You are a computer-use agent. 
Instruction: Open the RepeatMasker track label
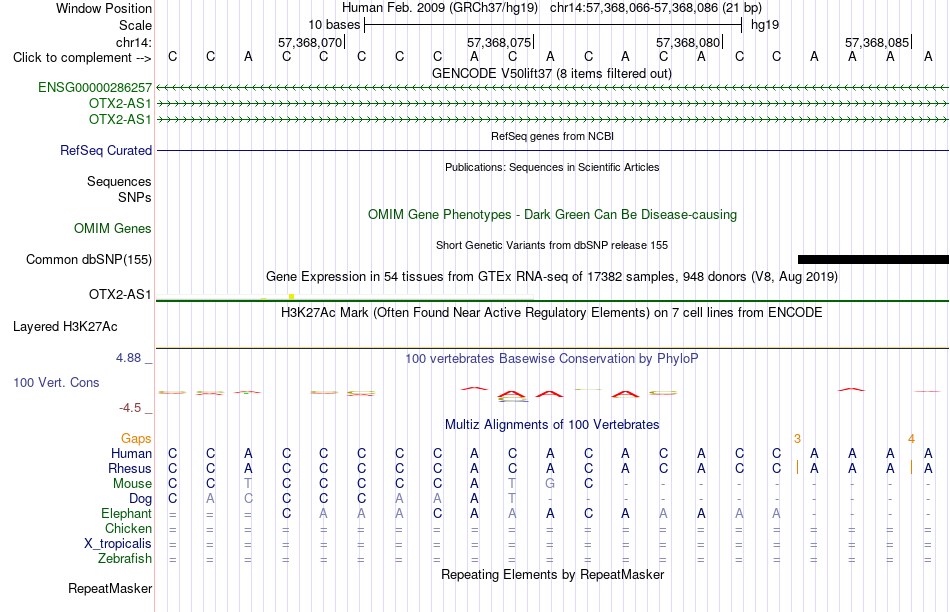pos(110,588)
